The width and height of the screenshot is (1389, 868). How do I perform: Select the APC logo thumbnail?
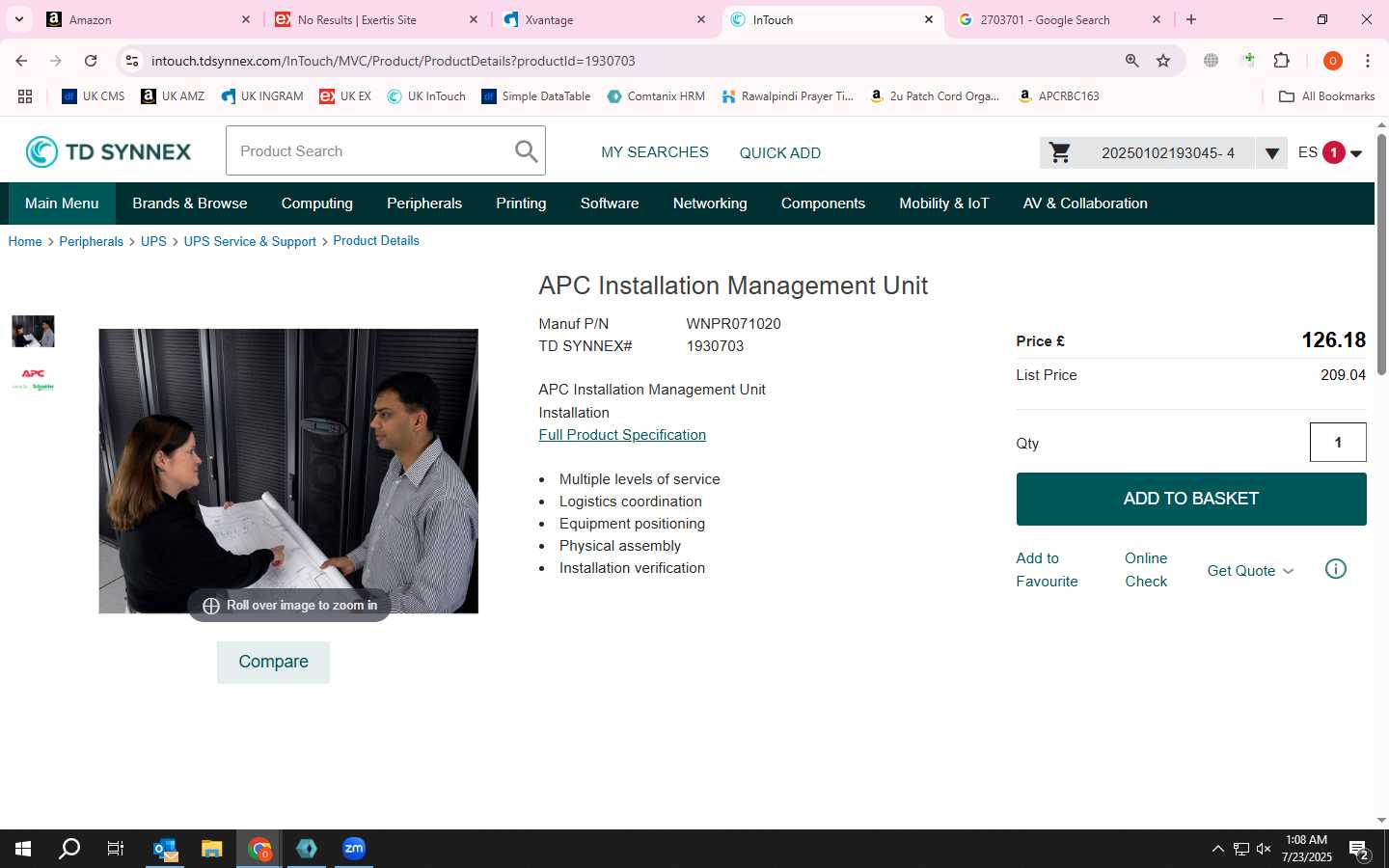pos(33,379)
